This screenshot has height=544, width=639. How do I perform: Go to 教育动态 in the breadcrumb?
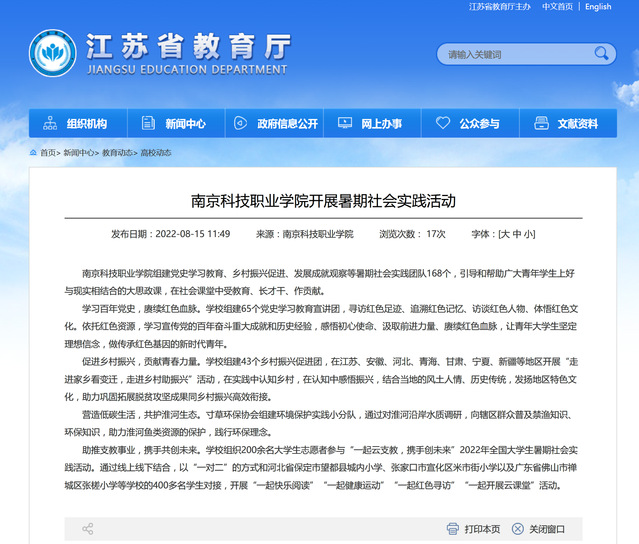click(x=118, y=153)
